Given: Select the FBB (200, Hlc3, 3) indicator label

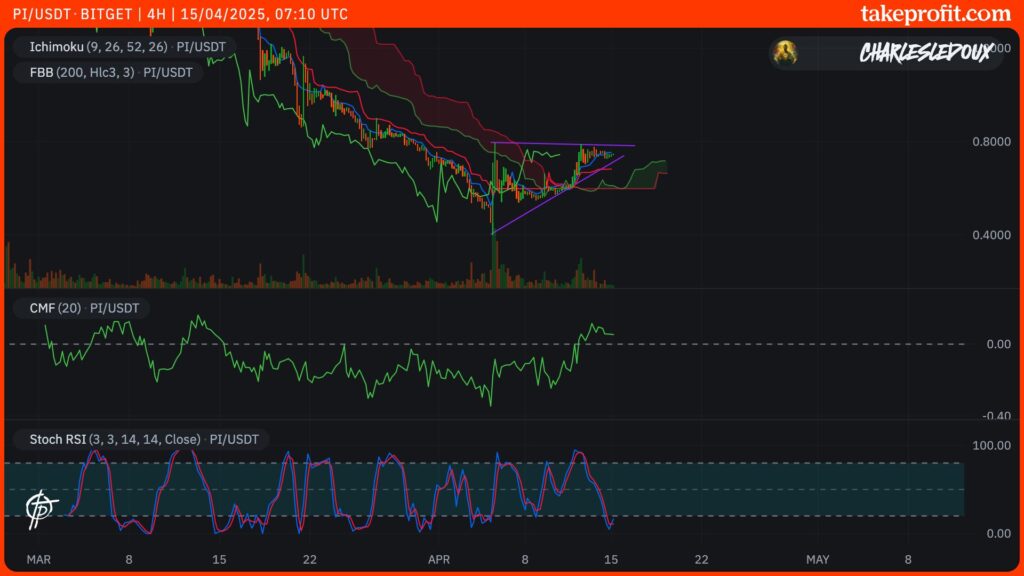Looking at the screenshot, I should click(x=108, y=72).
